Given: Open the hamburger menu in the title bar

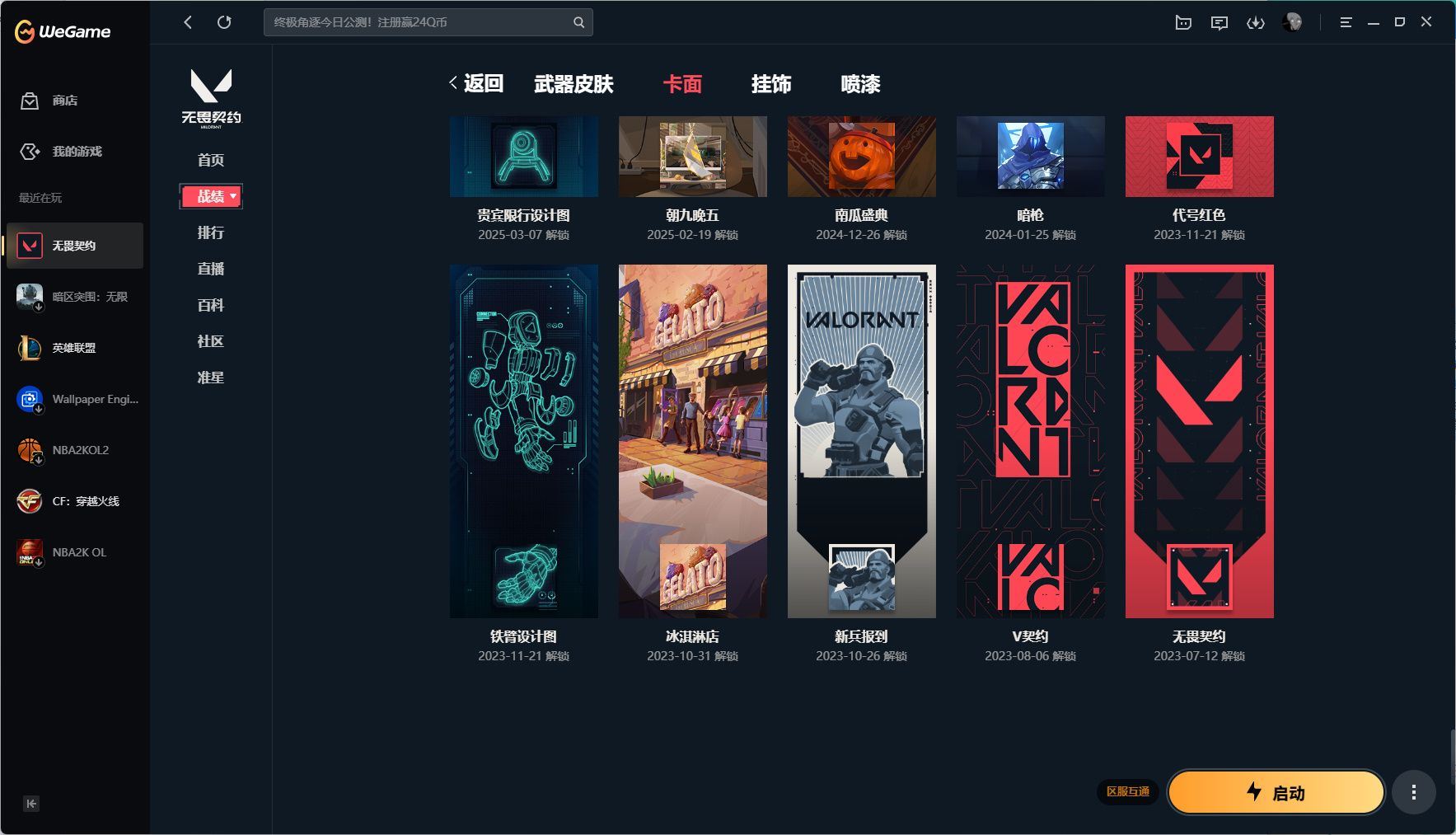Looking at the screenshot, I should 1346,22.
